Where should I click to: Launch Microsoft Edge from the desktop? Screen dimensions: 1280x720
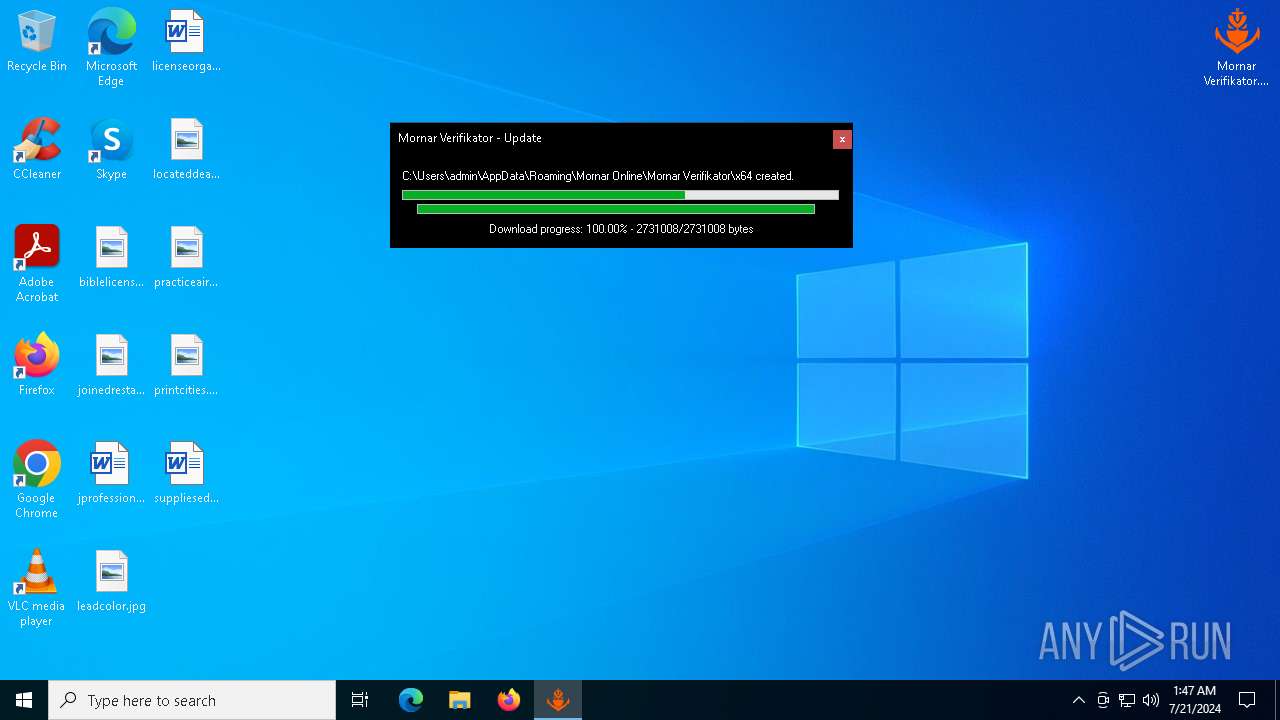coord(111,48)
